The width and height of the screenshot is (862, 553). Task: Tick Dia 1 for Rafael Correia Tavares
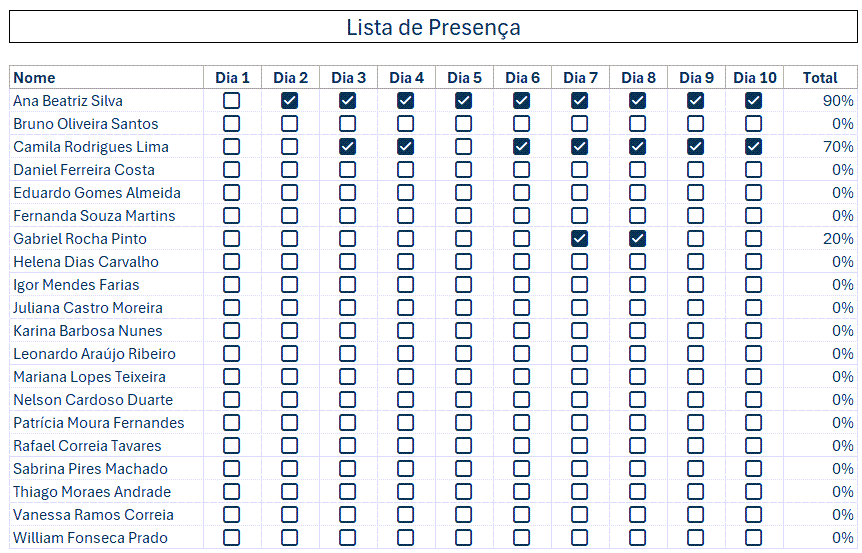pos(231,445)
